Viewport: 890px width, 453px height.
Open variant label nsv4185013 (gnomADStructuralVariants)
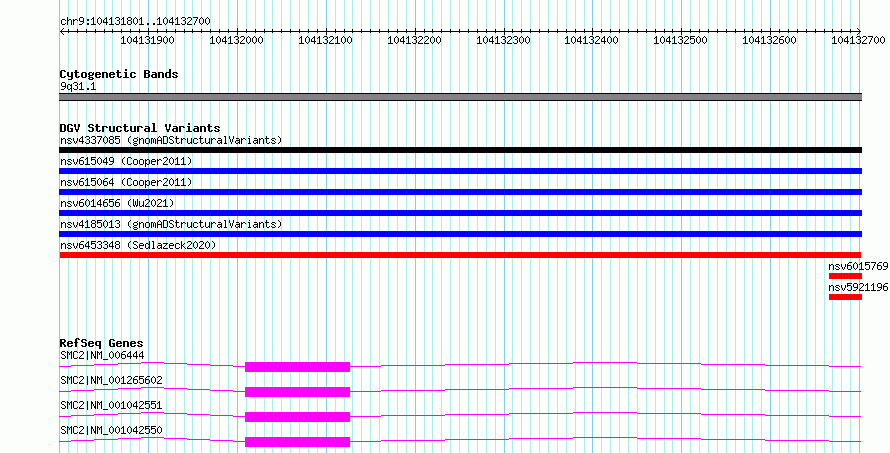pos(171,224)
